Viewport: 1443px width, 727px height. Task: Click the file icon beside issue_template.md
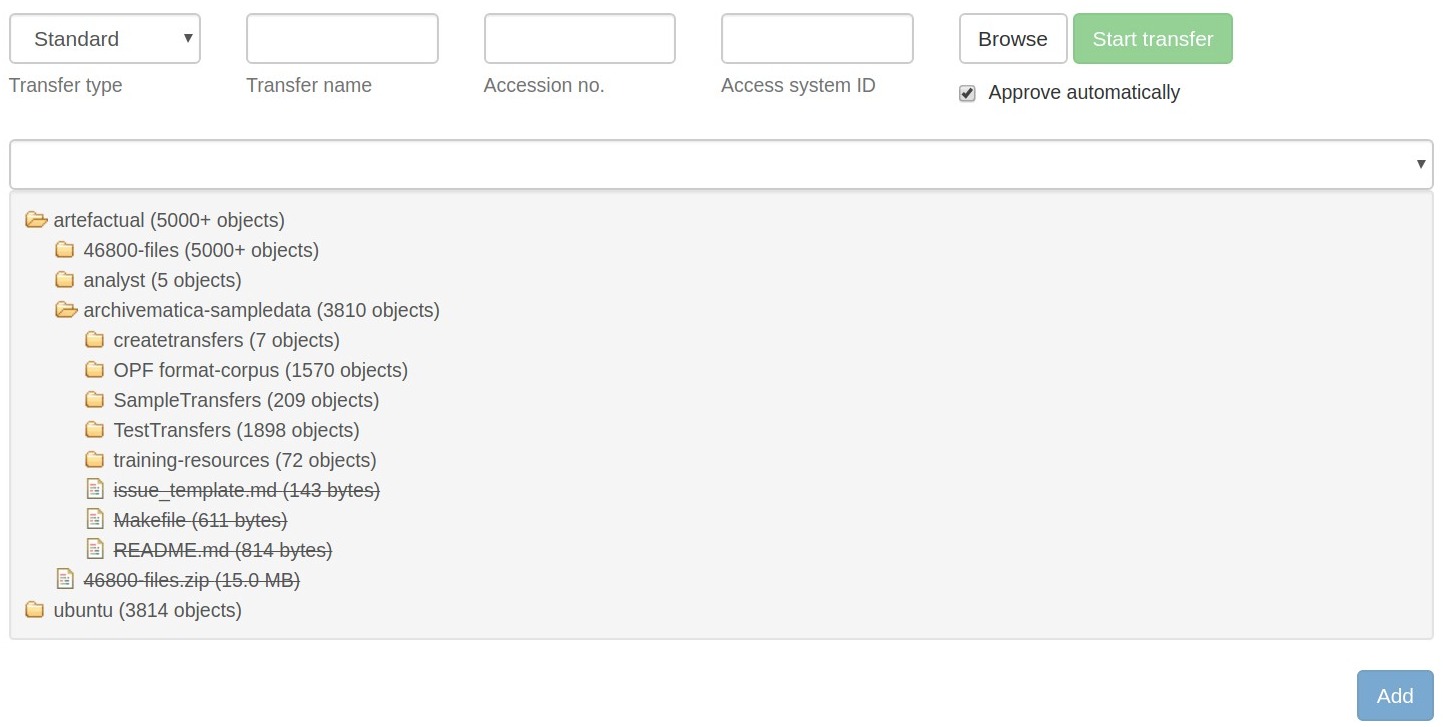tap(95, 489)
